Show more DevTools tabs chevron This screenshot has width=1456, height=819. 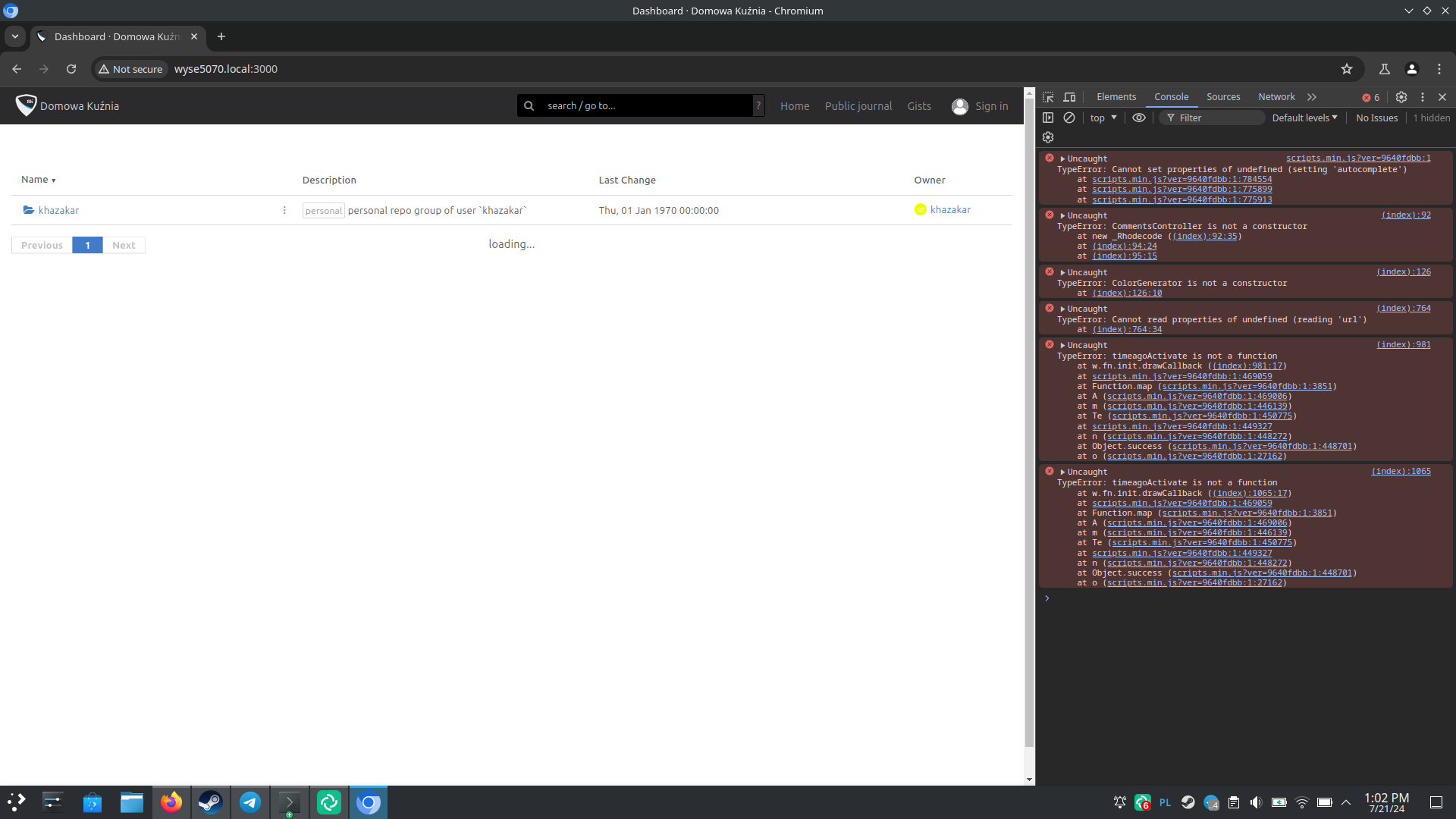1312,97
